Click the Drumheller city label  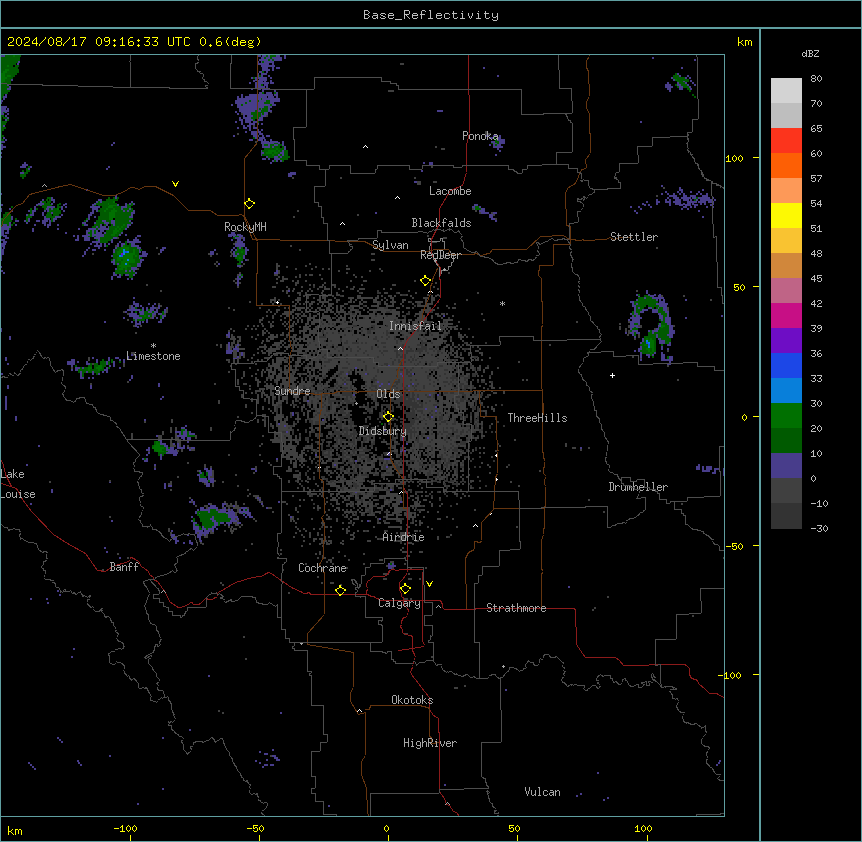[x=638, y=487]
